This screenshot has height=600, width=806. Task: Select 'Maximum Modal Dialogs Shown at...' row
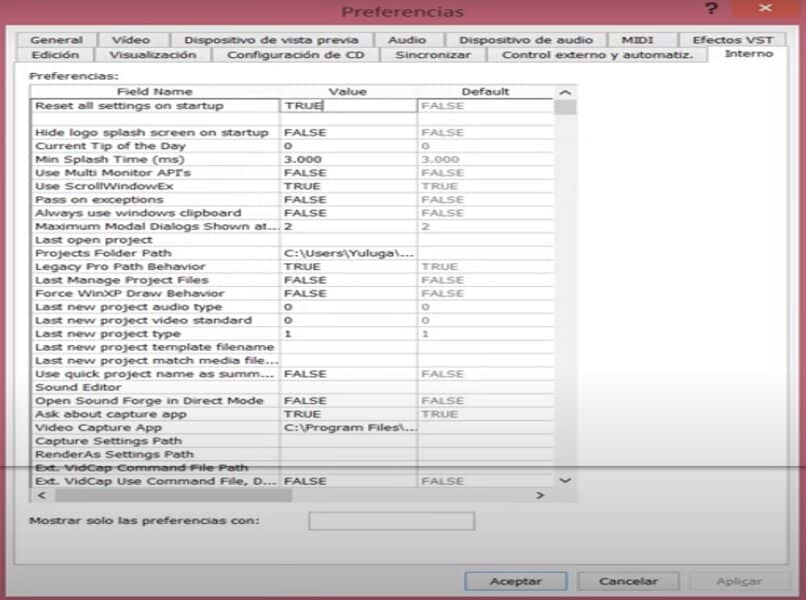point(292,226)
